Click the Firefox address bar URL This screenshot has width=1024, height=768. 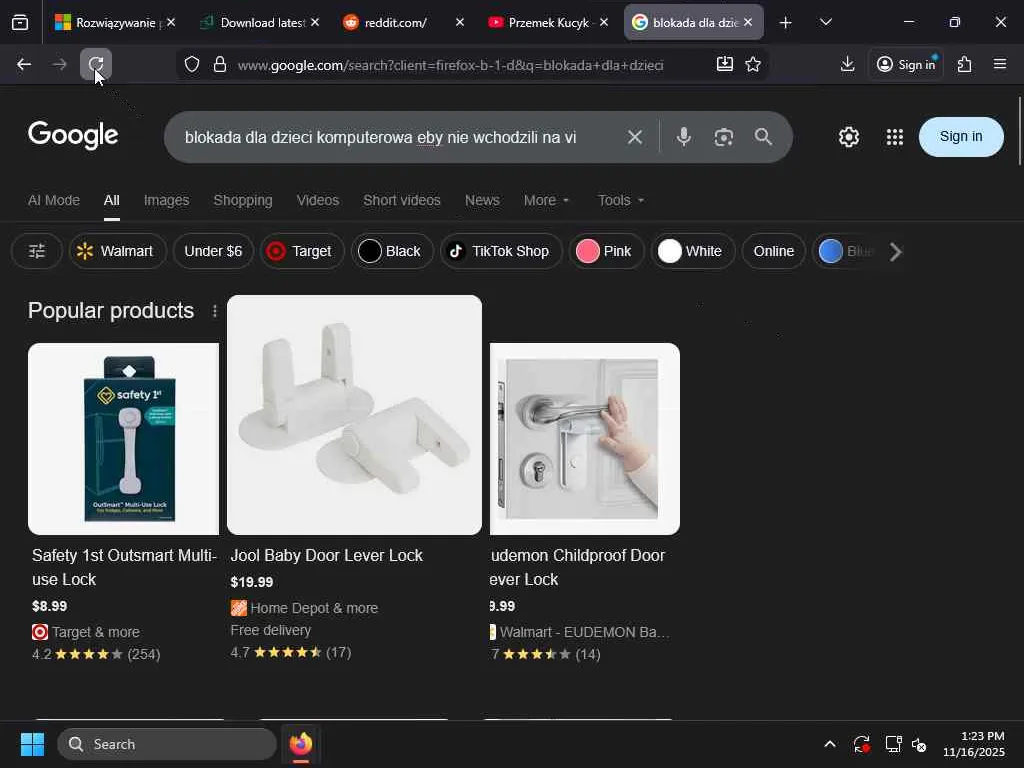click(x=451, y=65)
